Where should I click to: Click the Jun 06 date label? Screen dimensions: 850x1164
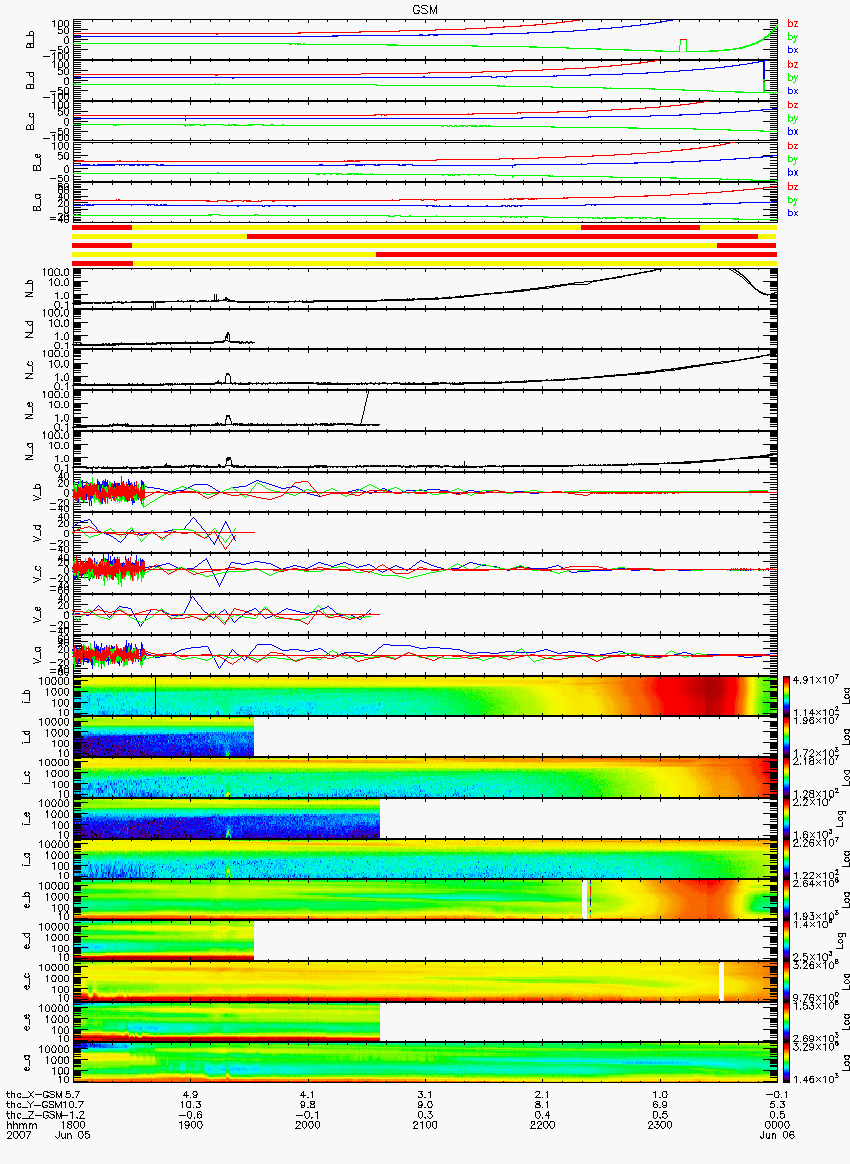[x=777, y=1135]
